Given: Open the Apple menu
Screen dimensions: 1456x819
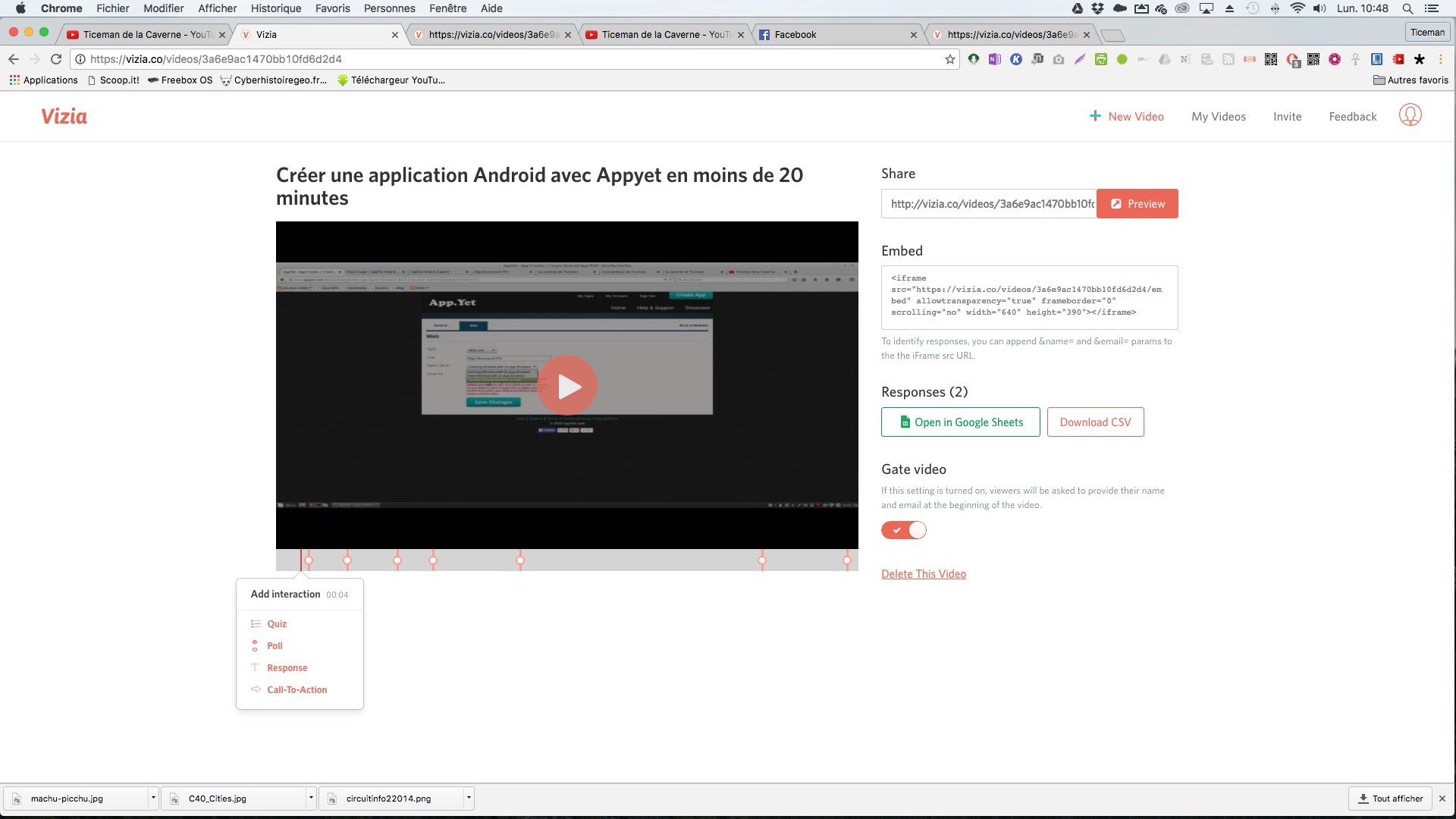Looking at the screenshot, I should (20, 8).
